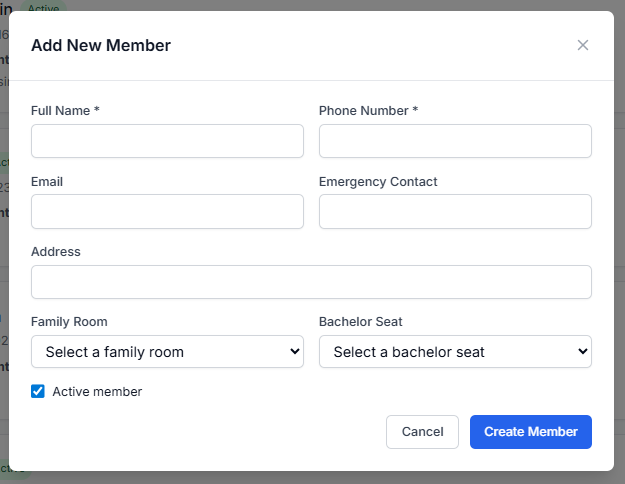Expand the 'Select a bachelor seat' dropdown
Viewport: 625px width, 484px height.
[455, 352]
